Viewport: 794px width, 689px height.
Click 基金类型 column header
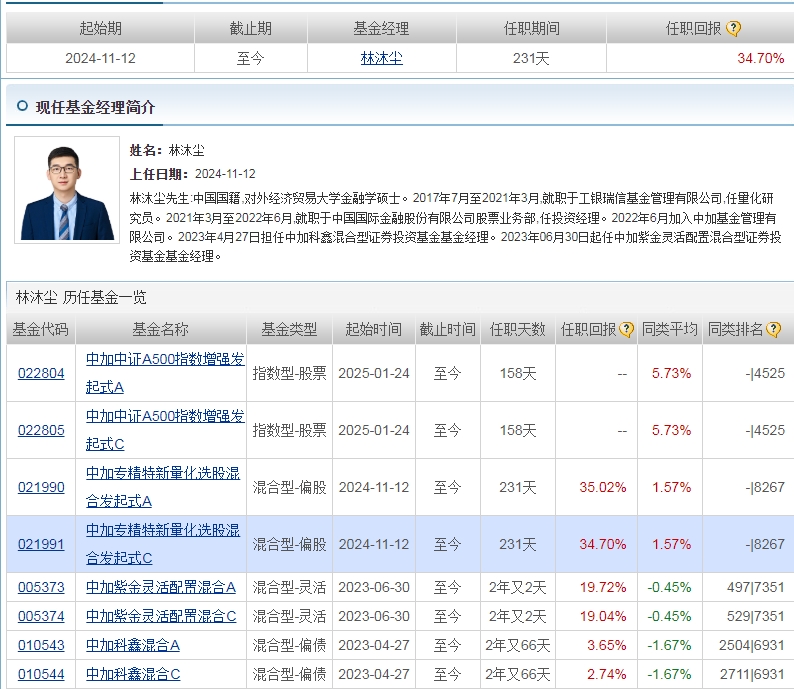tap(289, 330)
